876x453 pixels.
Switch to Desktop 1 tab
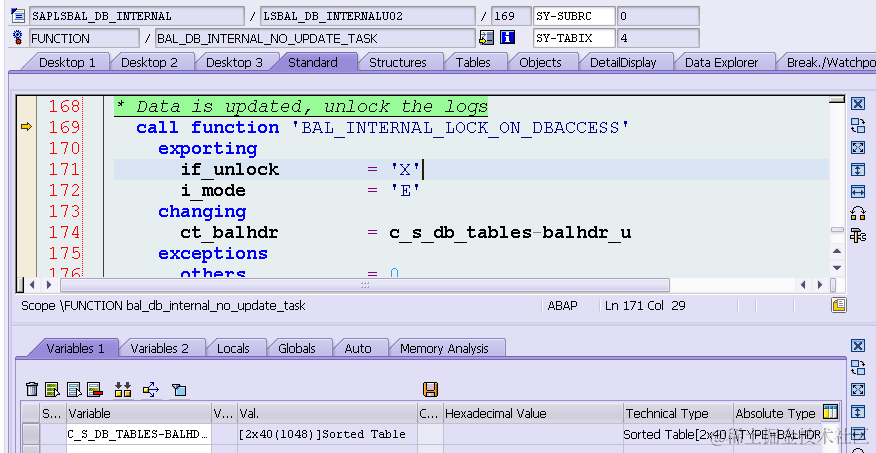[67, 63]
